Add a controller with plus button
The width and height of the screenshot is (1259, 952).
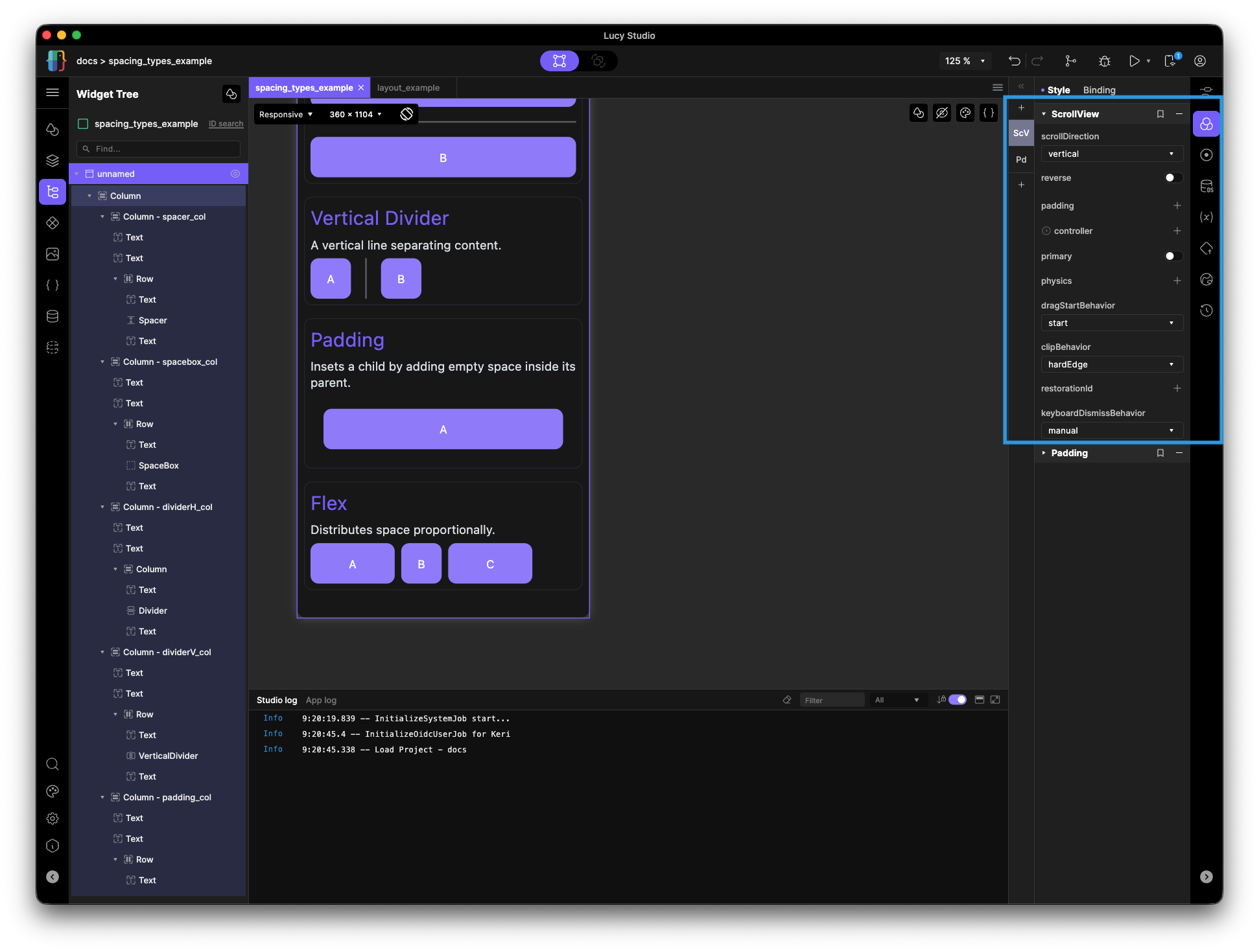tap(1177, 231)
